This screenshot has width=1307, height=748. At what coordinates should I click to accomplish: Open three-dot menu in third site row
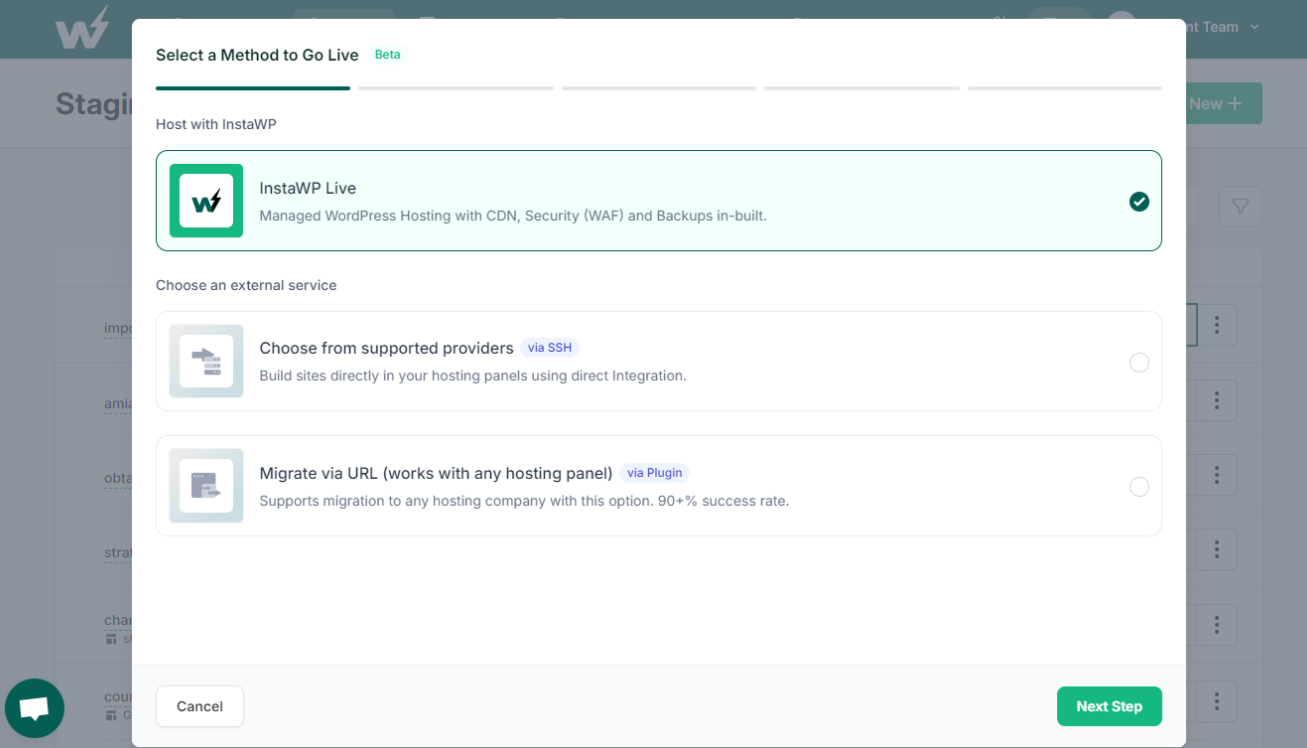pyautogui.click(x=1216, y=475)
